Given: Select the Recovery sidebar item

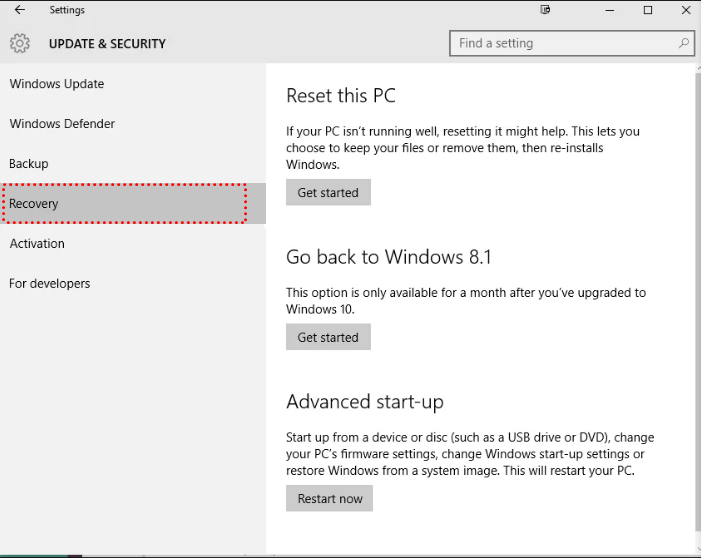Looking at the screenshot, I should (x=34, y=204).
